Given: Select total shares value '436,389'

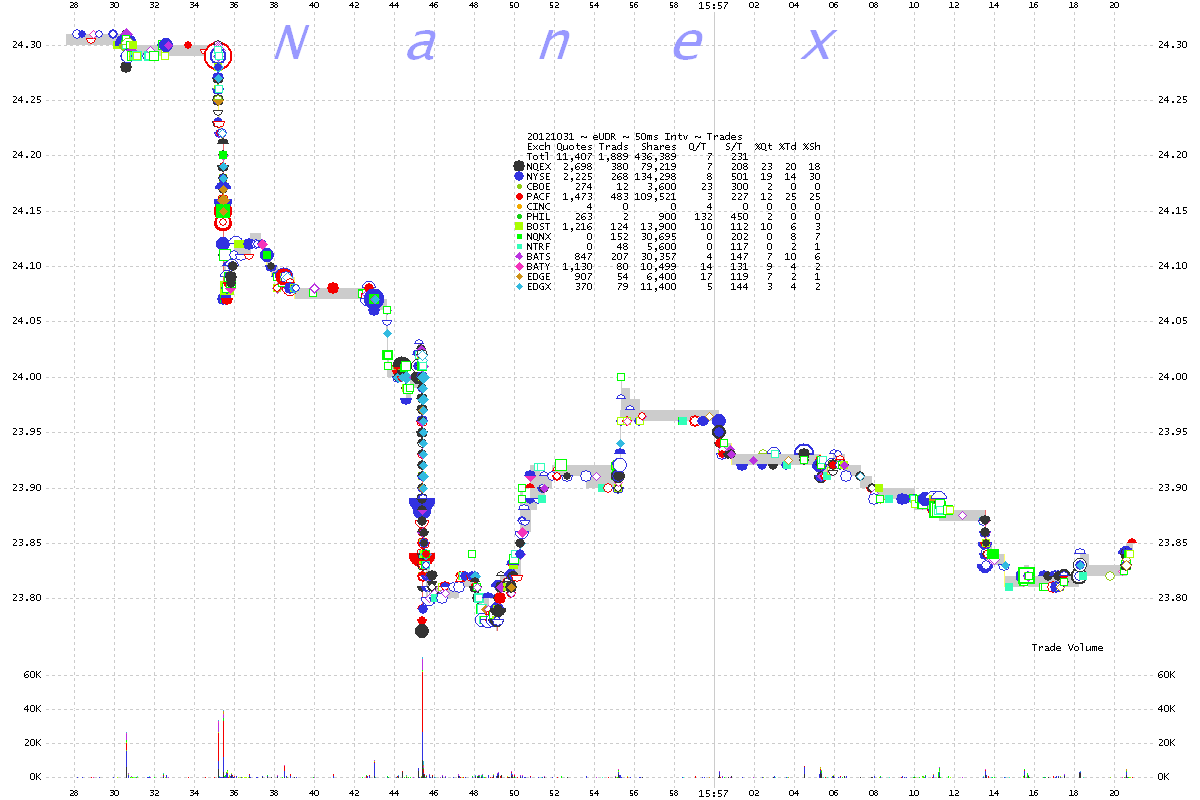Looking at the screenshot, I should click(x=656, y=156).
